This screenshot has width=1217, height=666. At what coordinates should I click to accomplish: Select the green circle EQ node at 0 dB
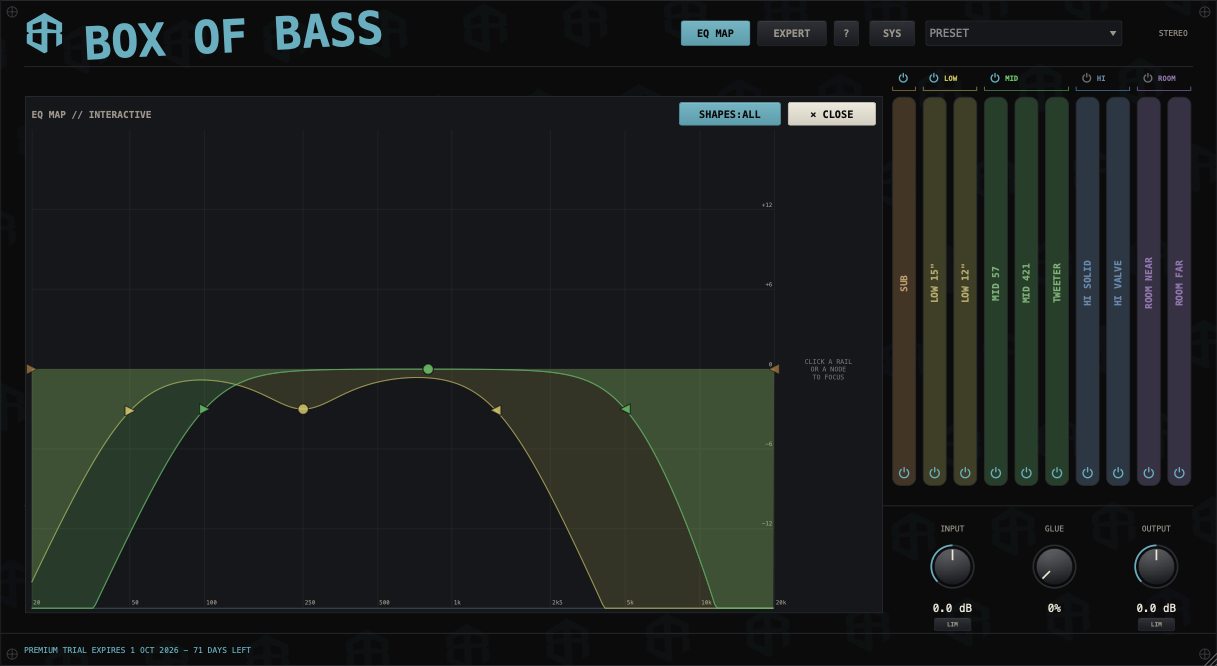point(428,369)
